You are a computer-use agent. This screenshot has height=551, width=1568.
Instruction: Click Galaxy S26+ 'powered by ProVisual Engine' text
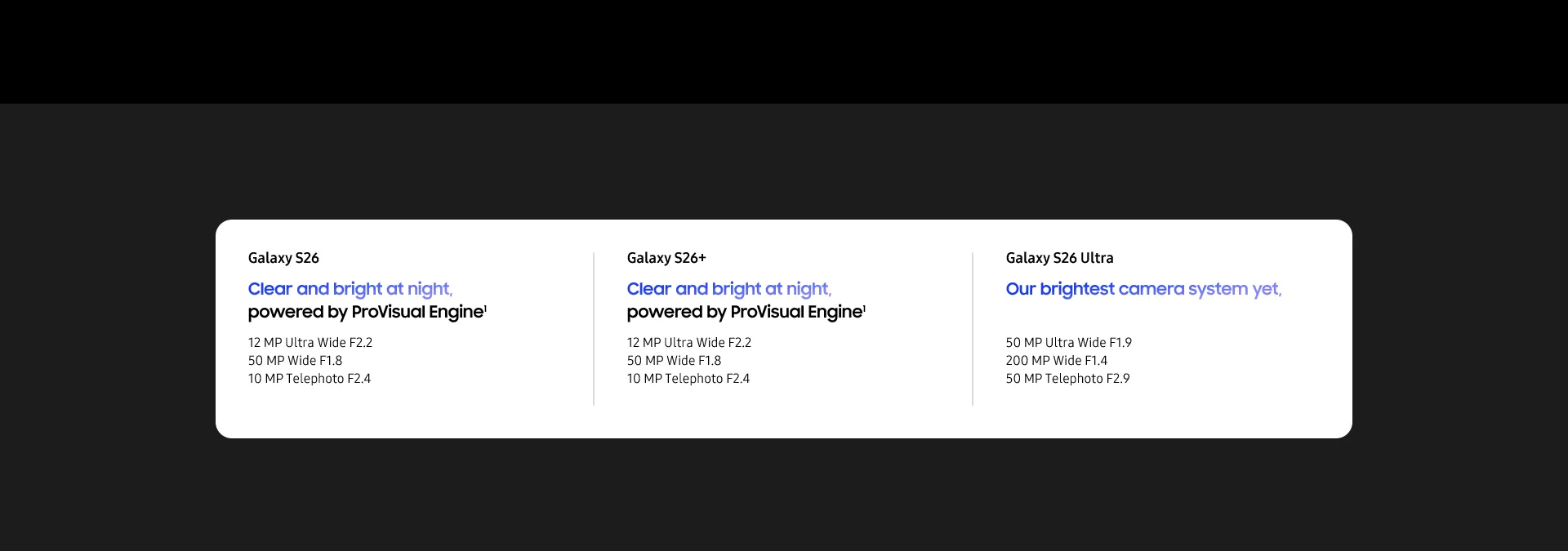(744, 312)
